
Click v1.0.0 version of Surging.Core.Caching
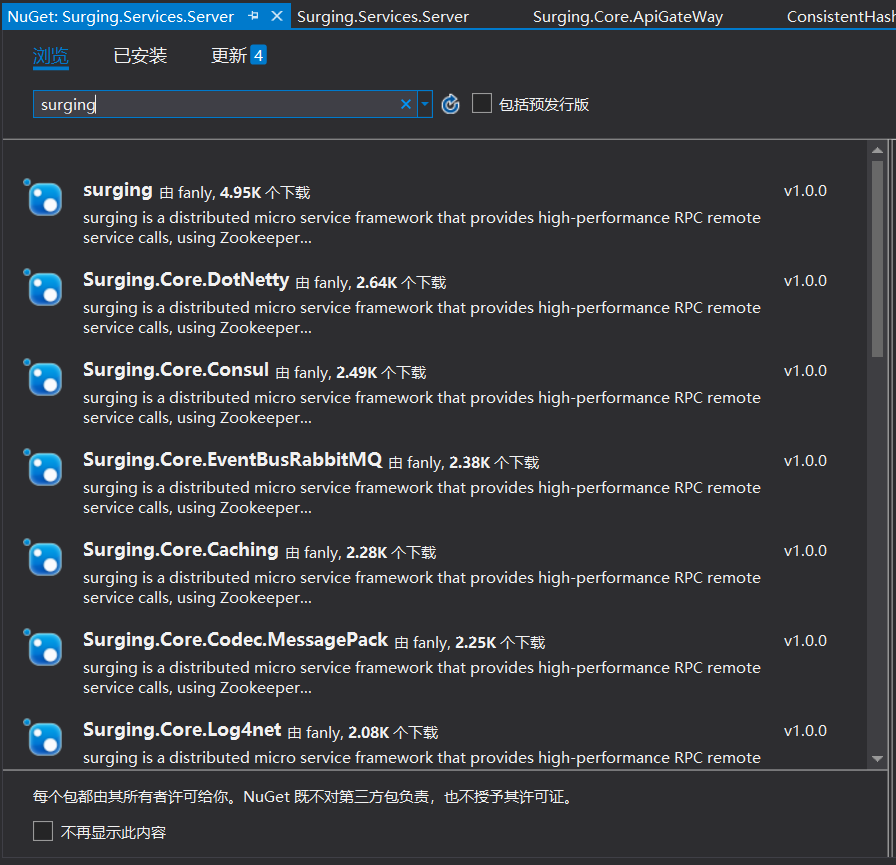tap(805, 551)
